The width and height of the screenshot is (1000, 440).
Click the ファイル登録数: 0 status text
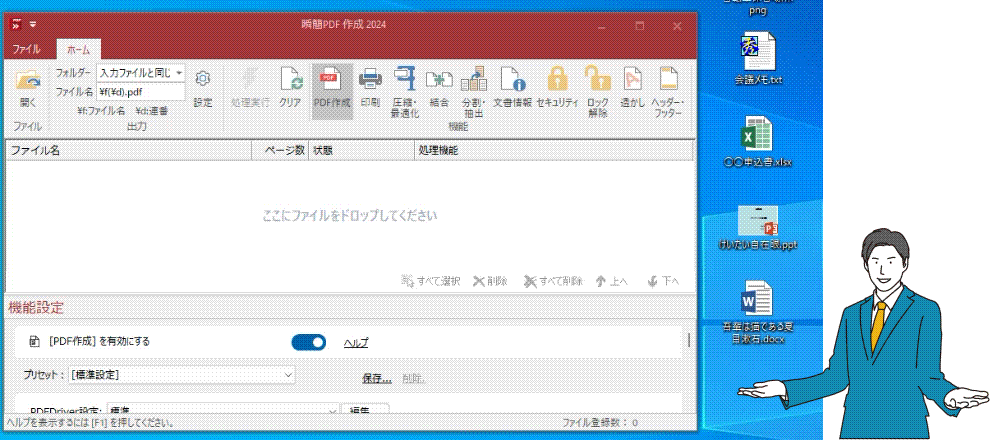pos(599,423)
